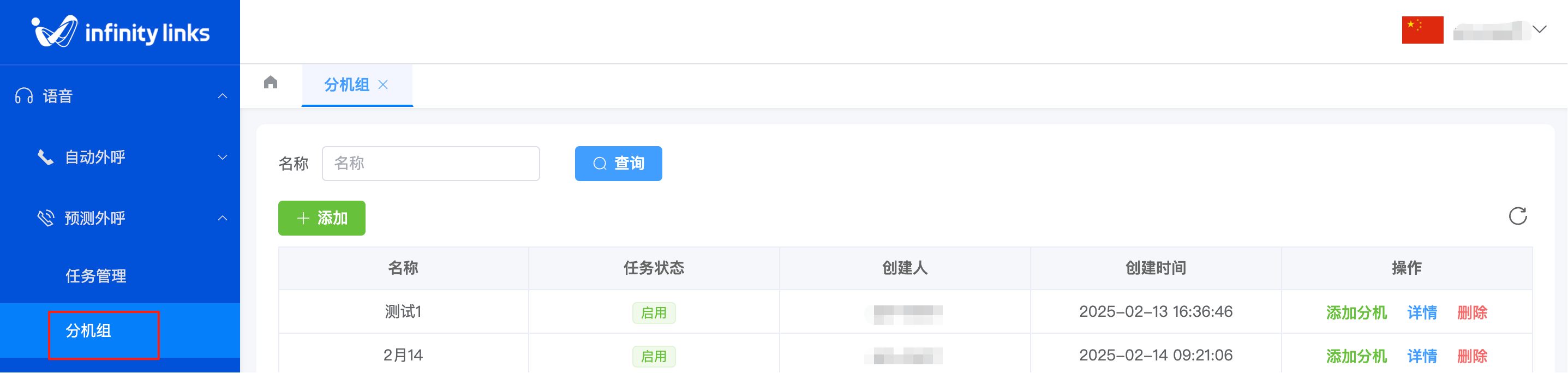Click 添加分机 for the 测试1 row

[x=1356, y=313]
